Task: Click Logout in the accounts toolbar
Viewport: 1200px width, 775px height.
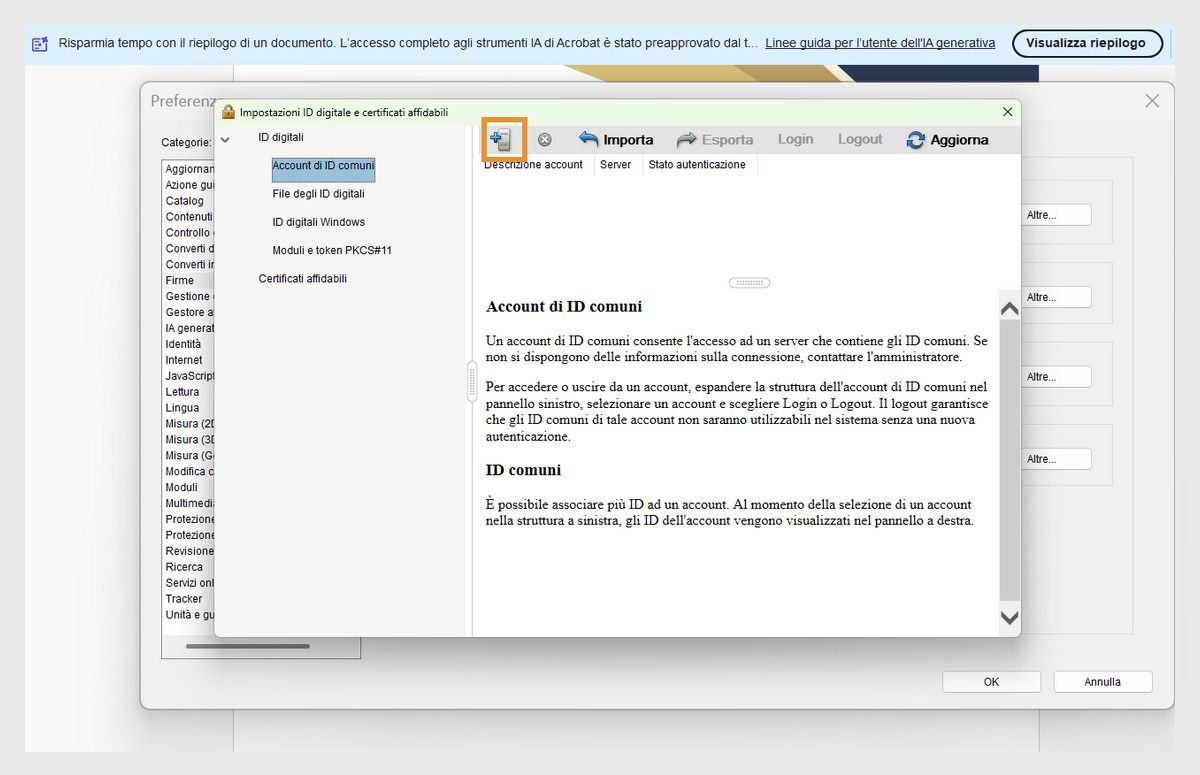Action: [x=860, y=139]
